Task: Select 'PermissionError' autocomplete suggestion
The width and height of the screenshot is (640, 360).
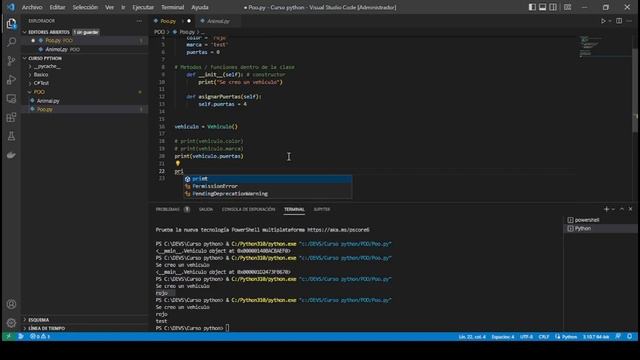Action: pos(267,186)
